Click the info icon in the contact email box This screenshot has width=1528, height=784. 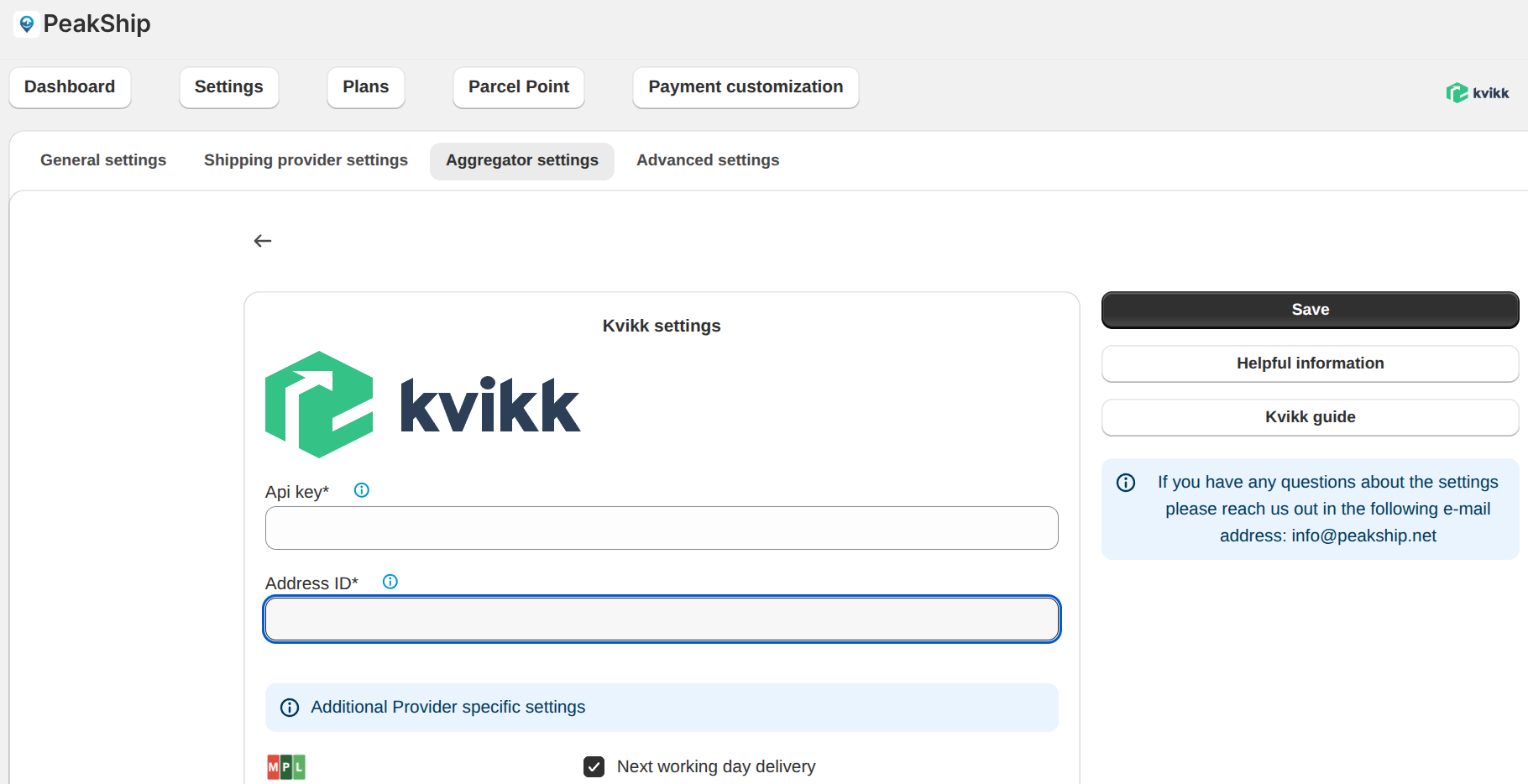(x=1125, y=482)
